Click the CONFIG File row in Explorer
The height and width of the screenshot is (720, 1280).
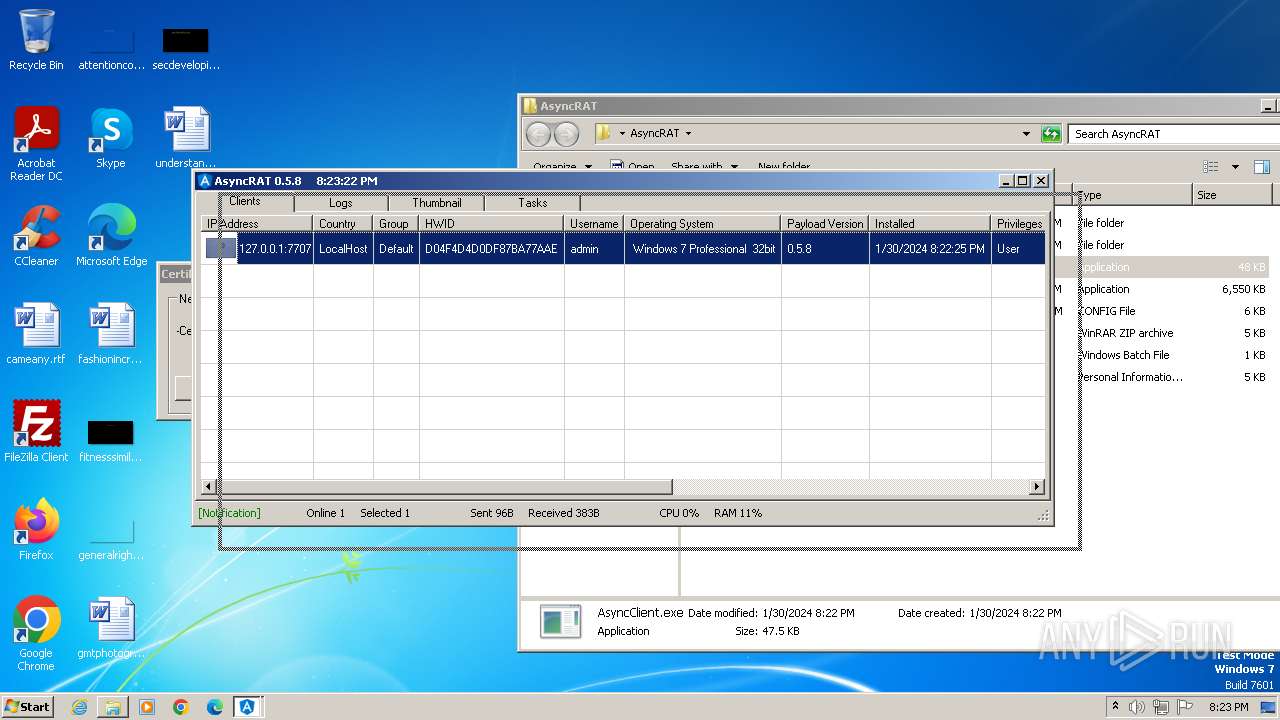[1175, 311]
